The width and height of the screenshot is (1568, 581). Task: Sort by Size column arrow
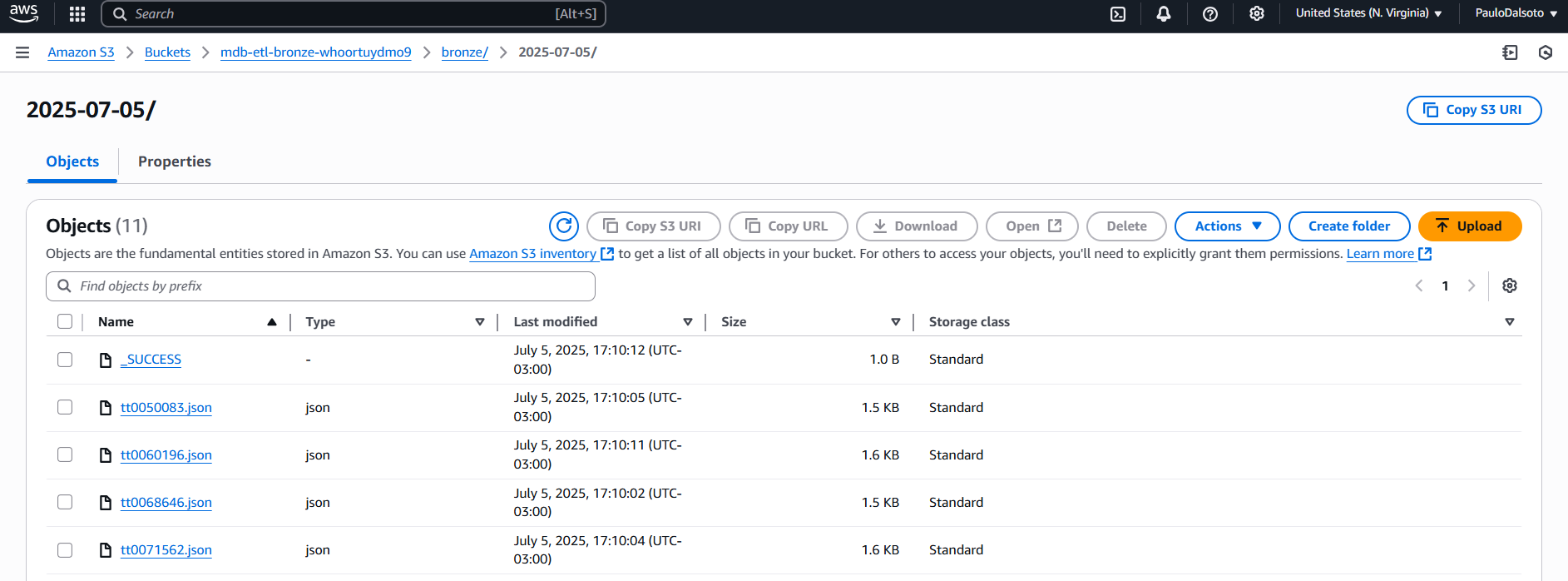pos(896,322)
